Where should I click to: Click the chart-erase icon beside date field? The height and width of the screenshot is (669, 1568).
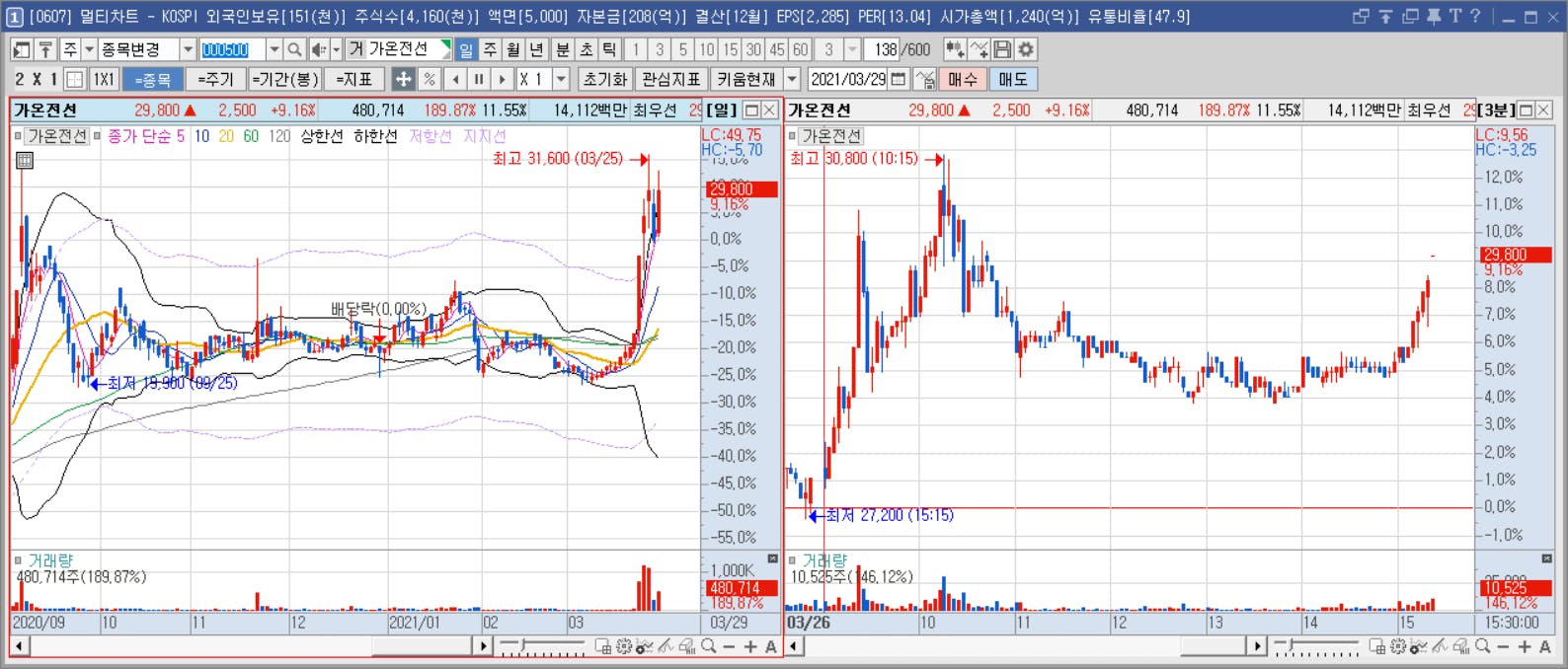[x=924, y=79]
